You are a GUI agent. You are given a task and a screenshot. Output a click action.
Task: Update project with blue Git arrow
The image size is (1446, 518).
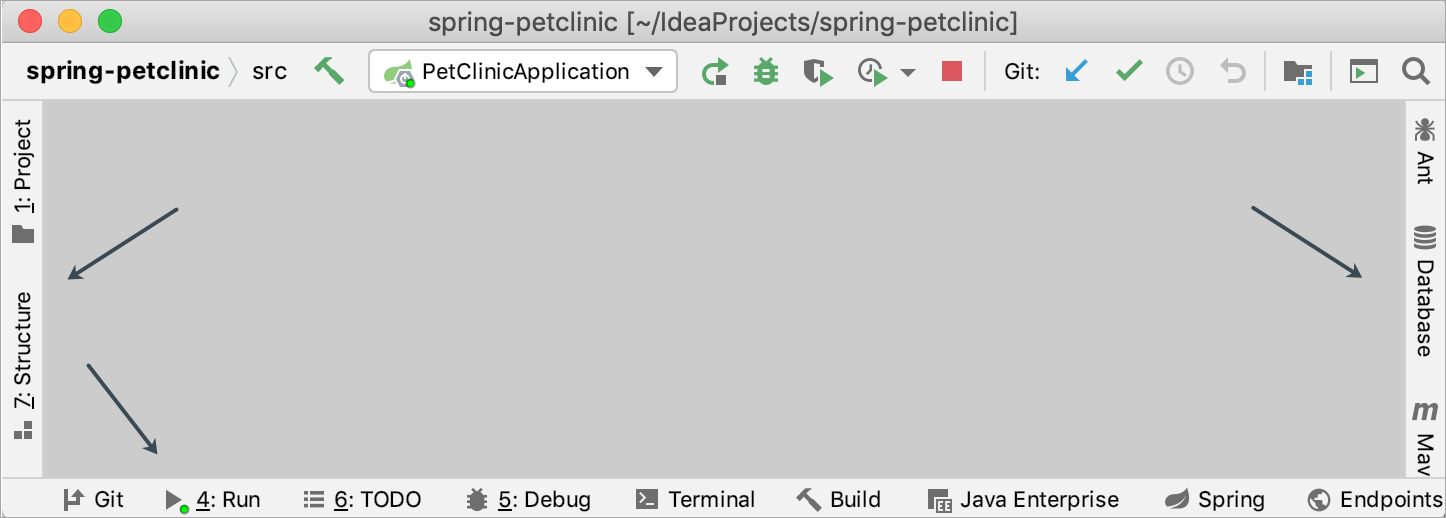click(x=1076, y=72)
